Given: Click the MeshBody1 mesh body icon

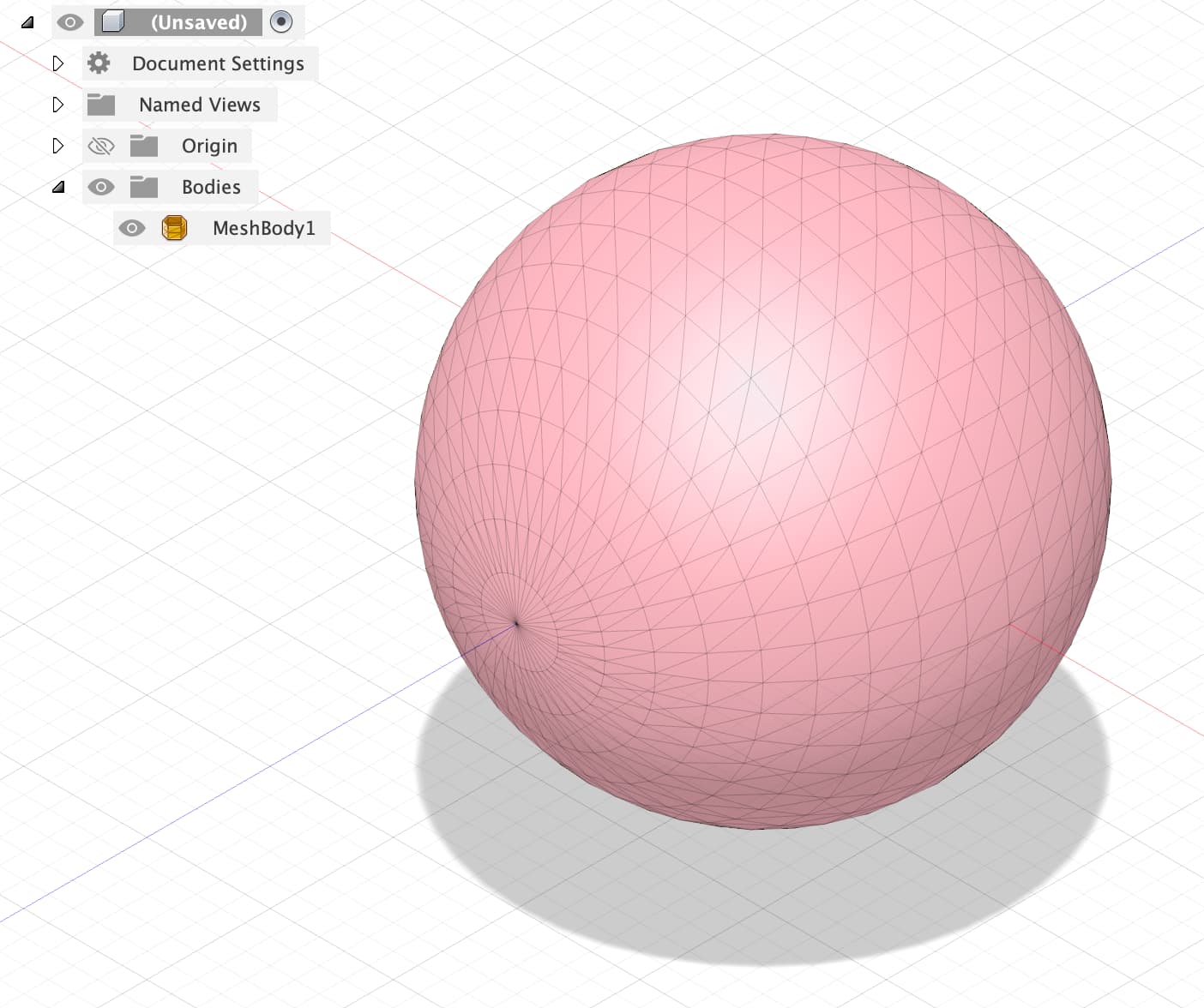Looking at the screenshot, I should coord(174,228).
